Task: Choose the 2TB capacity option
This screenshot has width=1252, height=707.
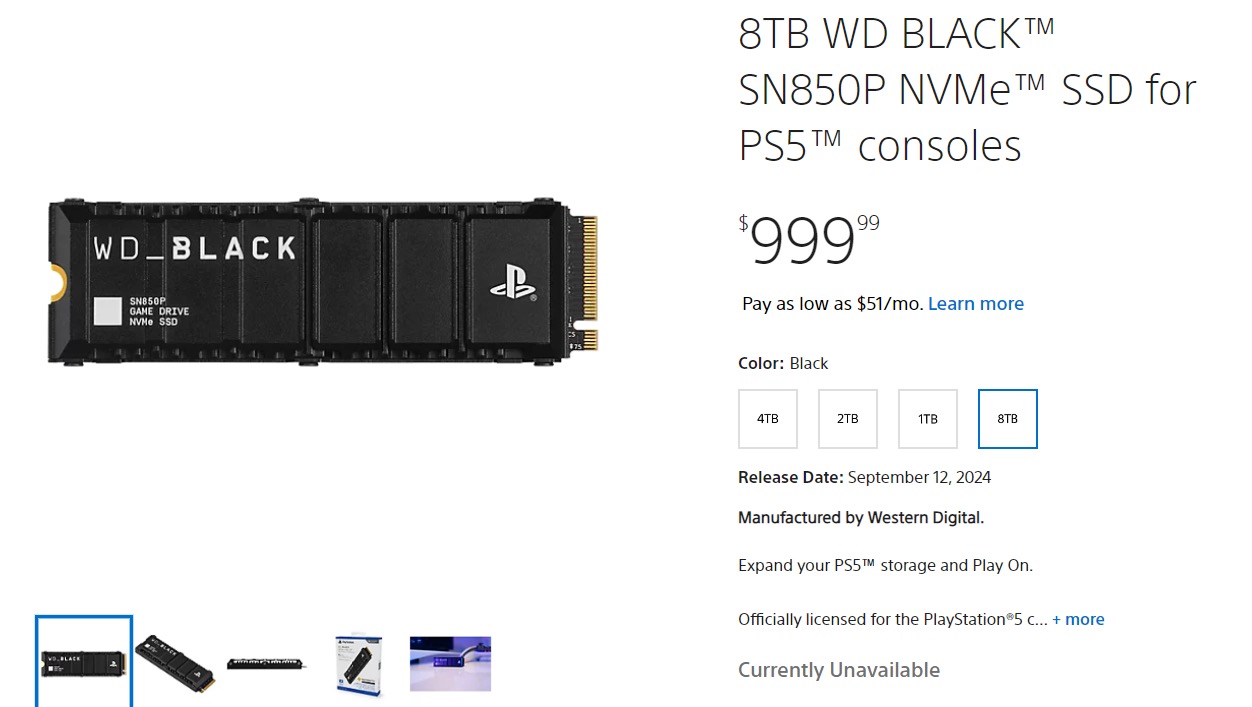Action: pyautogui.click(x=848, y=419)
